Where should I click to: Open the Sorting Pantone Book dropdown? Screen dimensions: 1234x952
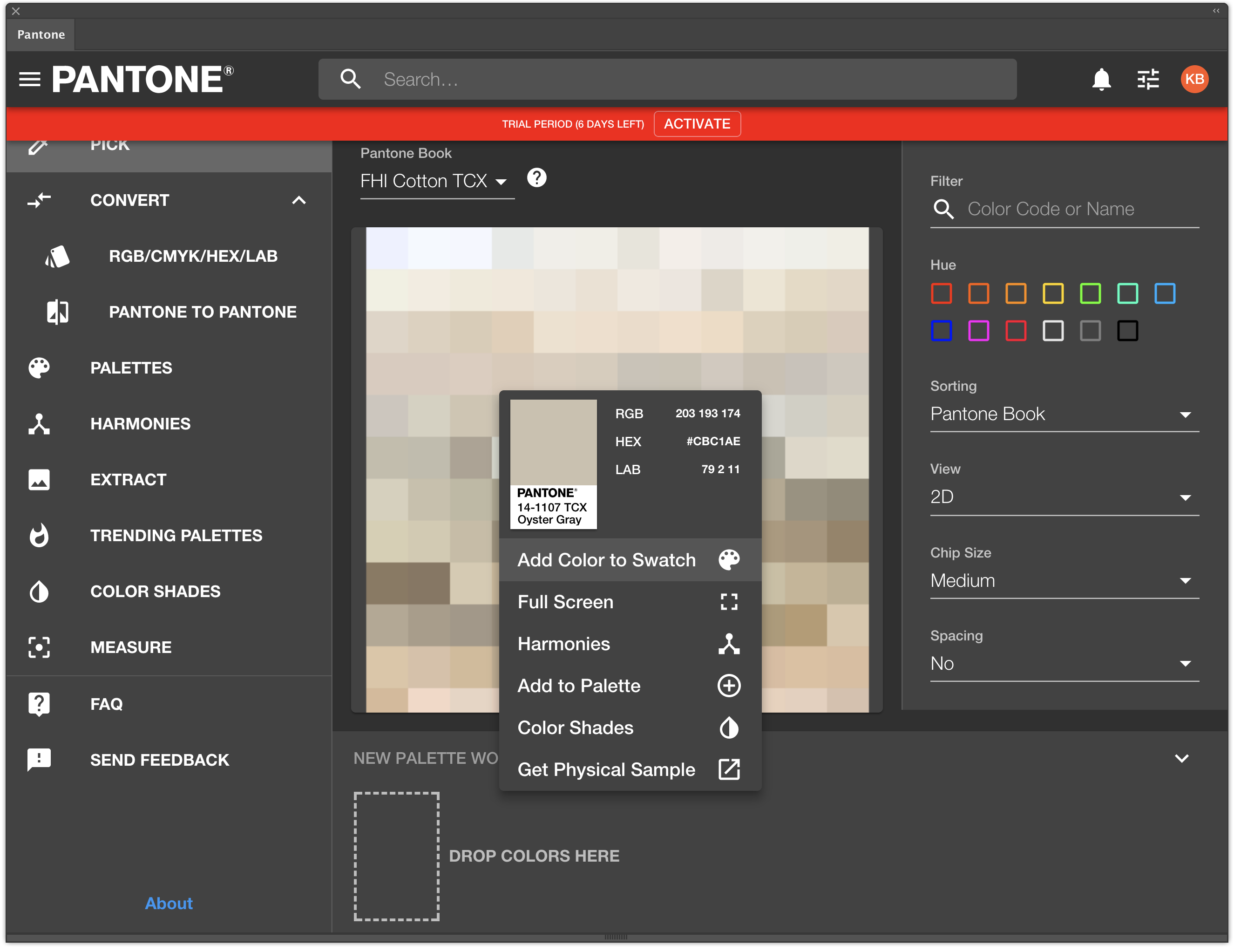[1064, 415]
